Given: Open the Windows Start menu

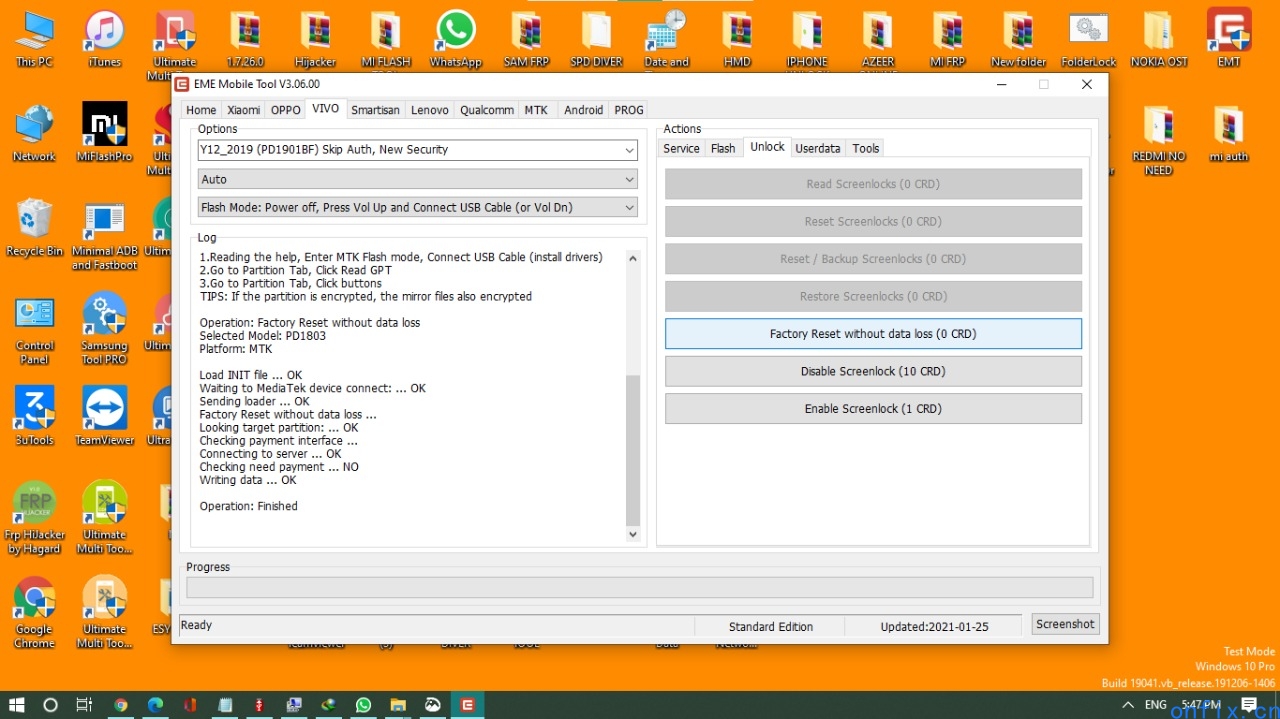Looking at the screenshot, I should point(17,705).
